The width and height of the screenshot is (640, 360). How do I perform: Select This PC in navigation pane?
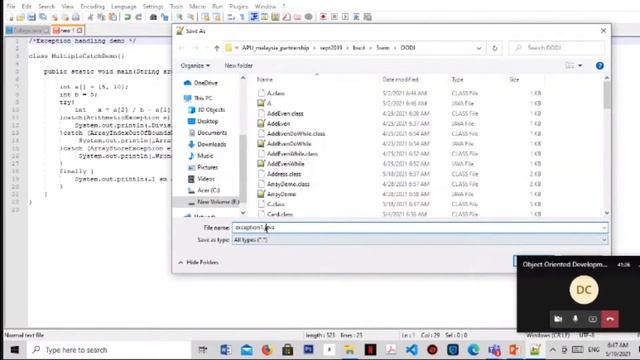pos(198,98)
